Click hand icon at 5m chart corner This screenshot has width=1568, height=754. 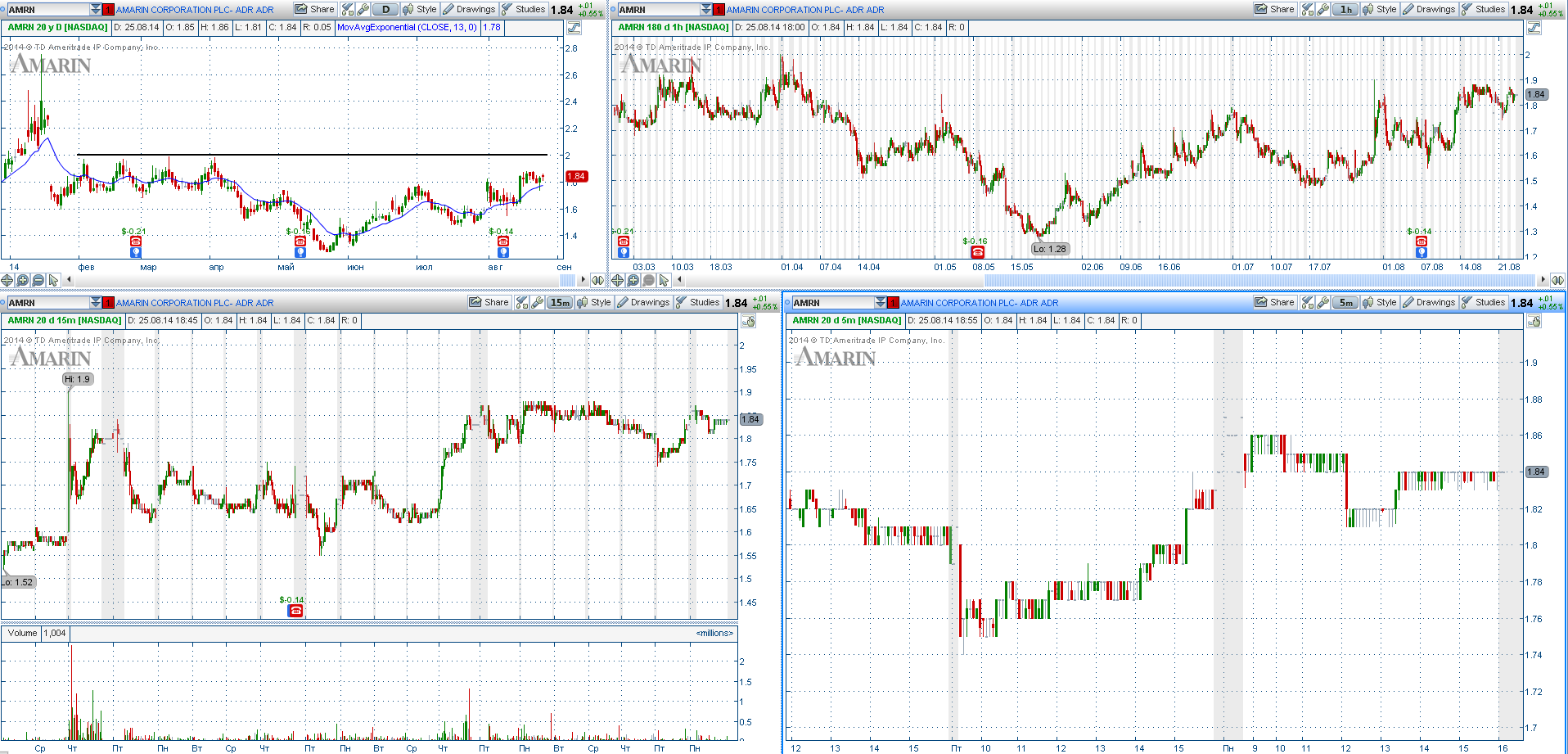coord(1534,321)
